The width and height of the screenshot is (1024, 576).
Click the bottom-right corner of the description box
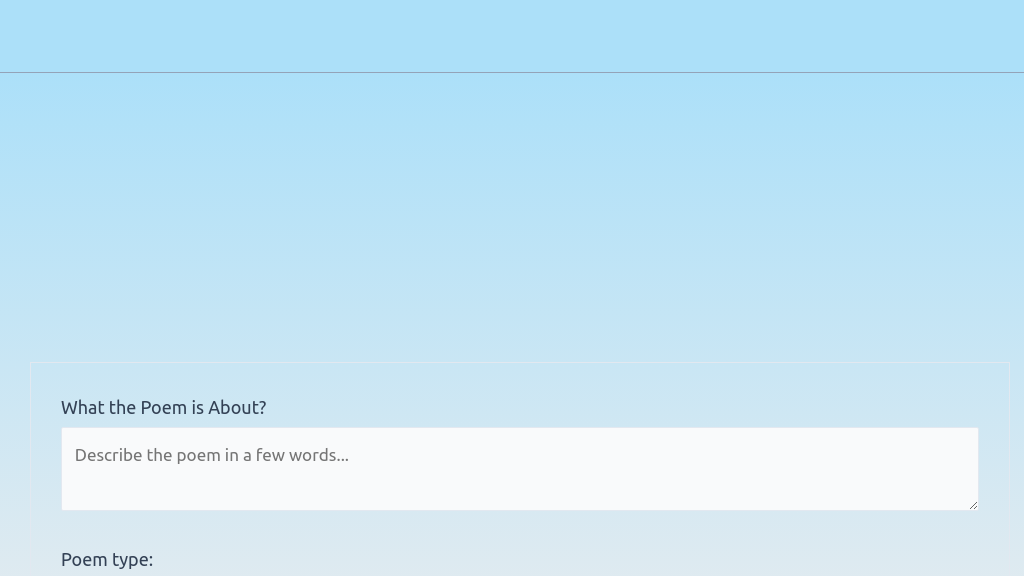pos(977,507)
